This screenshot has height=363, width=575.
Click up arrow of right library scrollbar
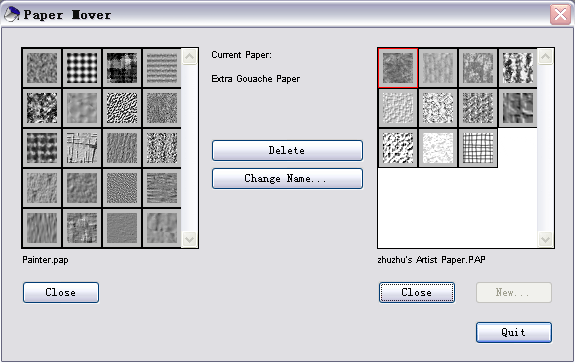545,56
